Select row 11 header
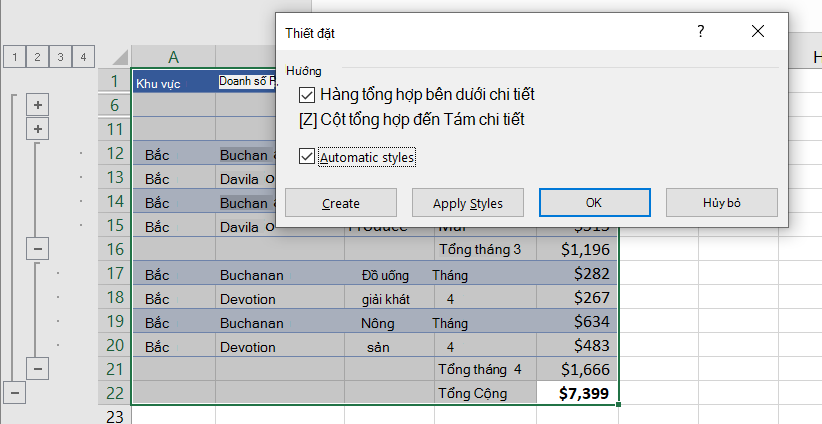Screen dimensions: 822x424 point(115,129)
